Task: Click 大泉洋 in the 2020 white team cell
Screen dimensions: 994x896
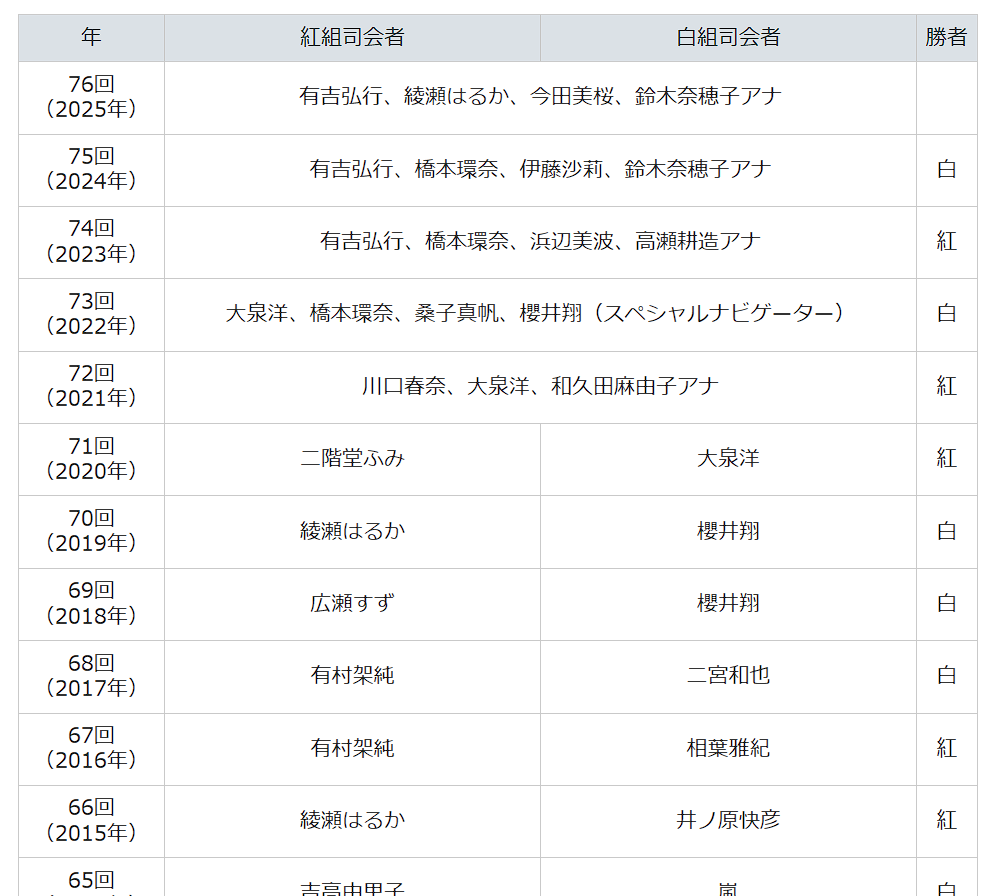Action: pos(728,459)
